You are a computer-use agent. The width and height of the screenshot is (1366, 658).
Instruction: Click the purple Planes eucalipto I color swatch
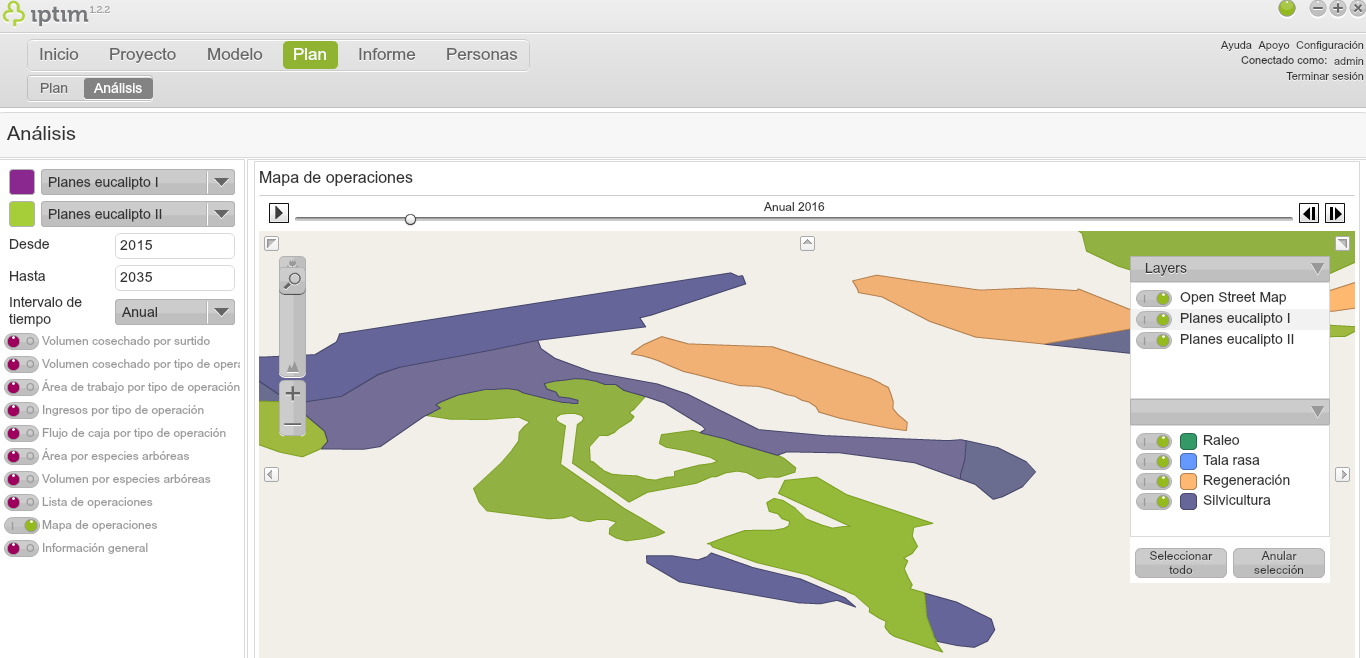coord(22,182)
